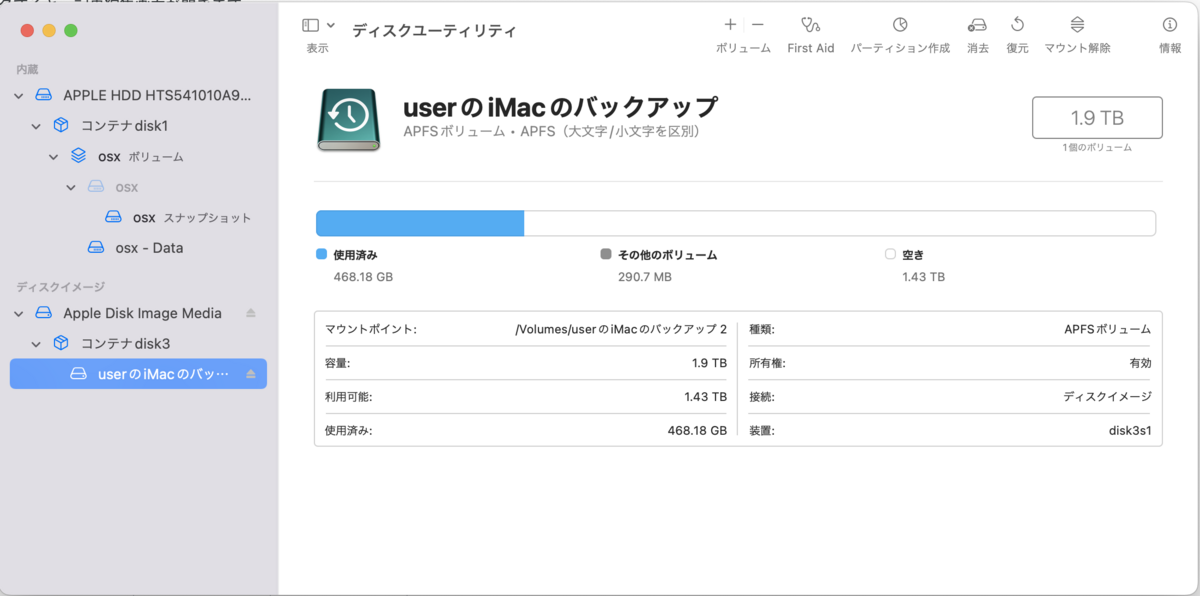Click the userのiMacのバックアップ heading
This screenshot has width=1200, height=596.
point(560,107)
